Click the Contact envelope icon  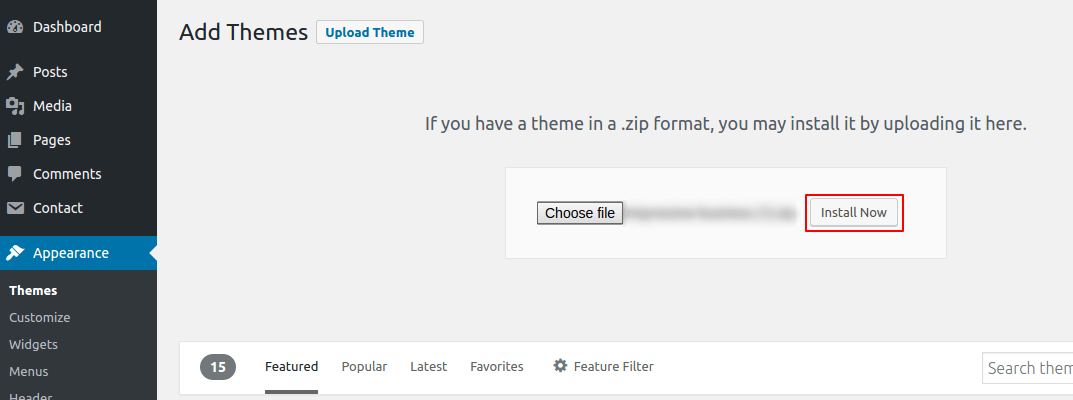pos(15,208)
